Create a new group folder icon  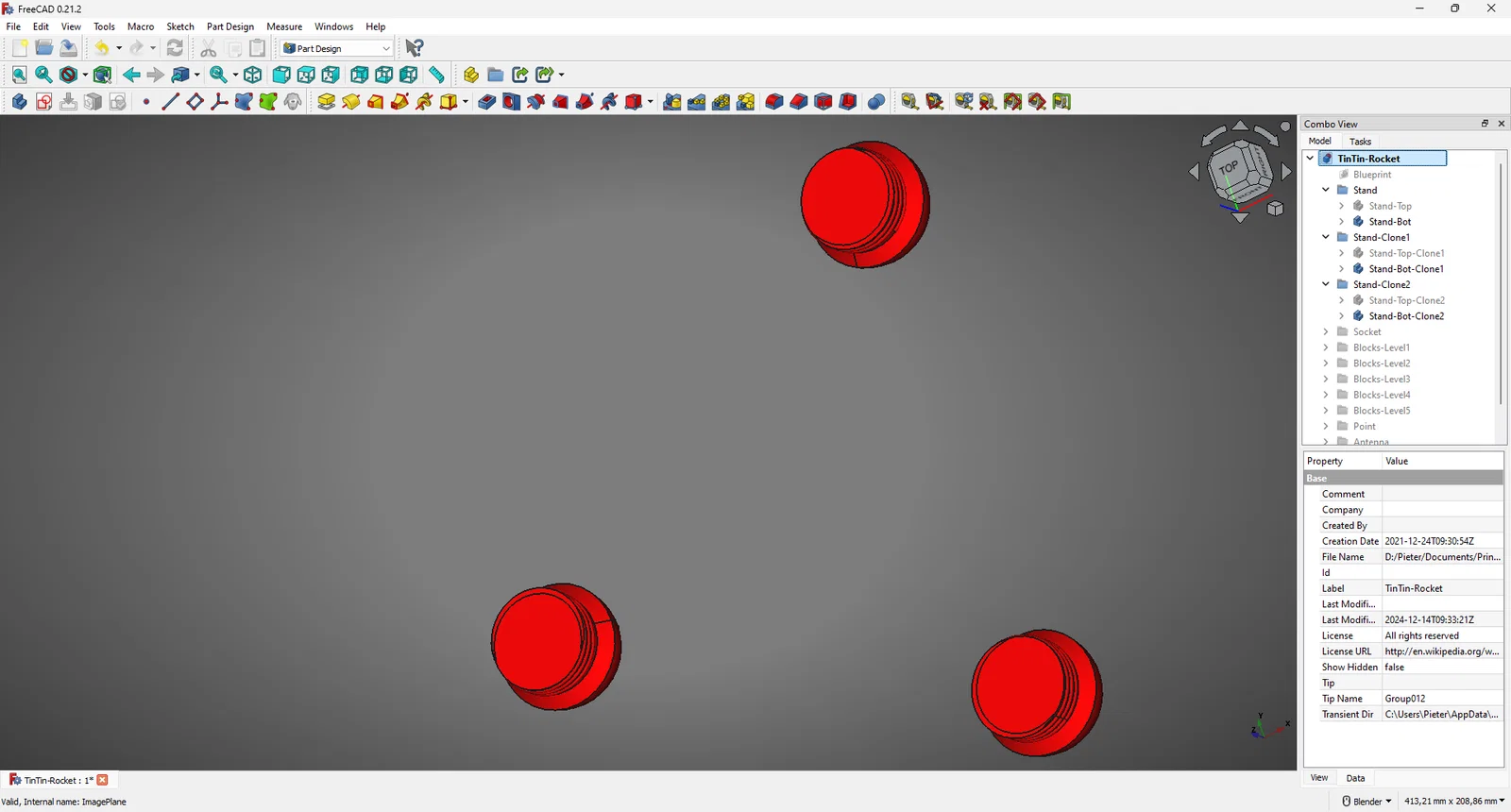point(496,75)
